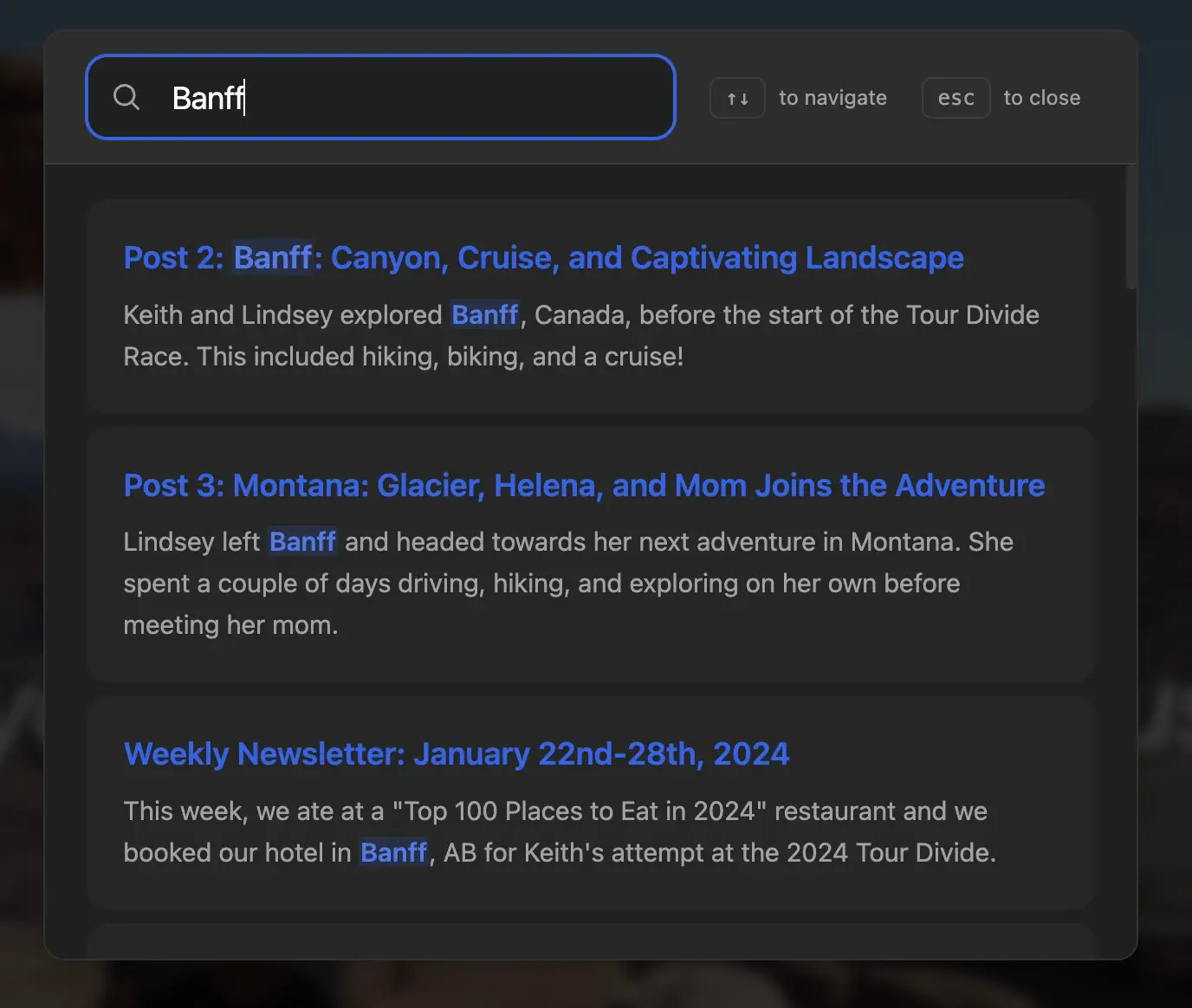This screenshot has height=1008, width=1192.
Task: Click the "to navigate" hint text
Action: 832,98
